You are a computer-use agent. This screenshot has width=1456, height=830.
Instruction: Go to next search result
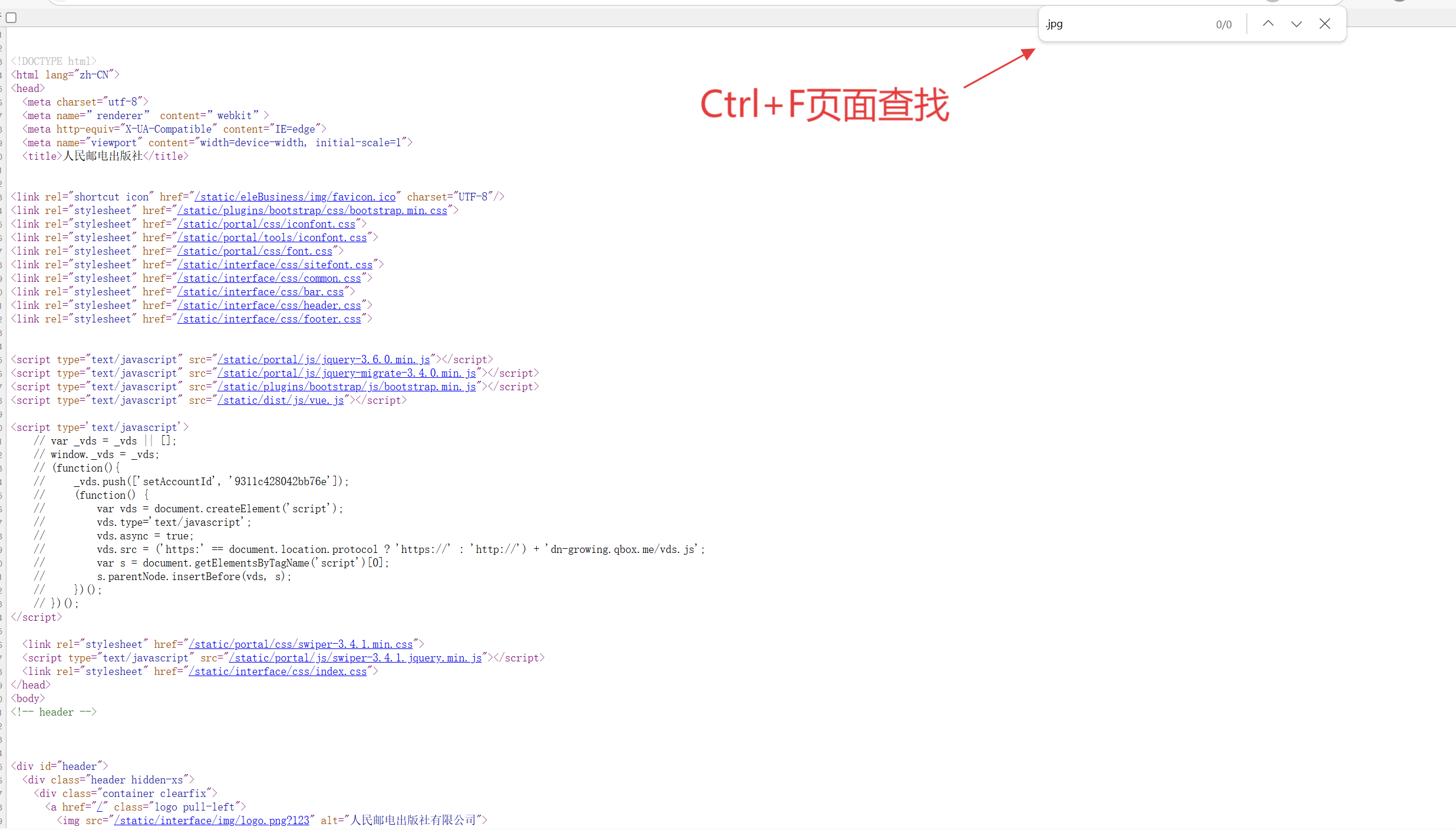point(1296,24)
